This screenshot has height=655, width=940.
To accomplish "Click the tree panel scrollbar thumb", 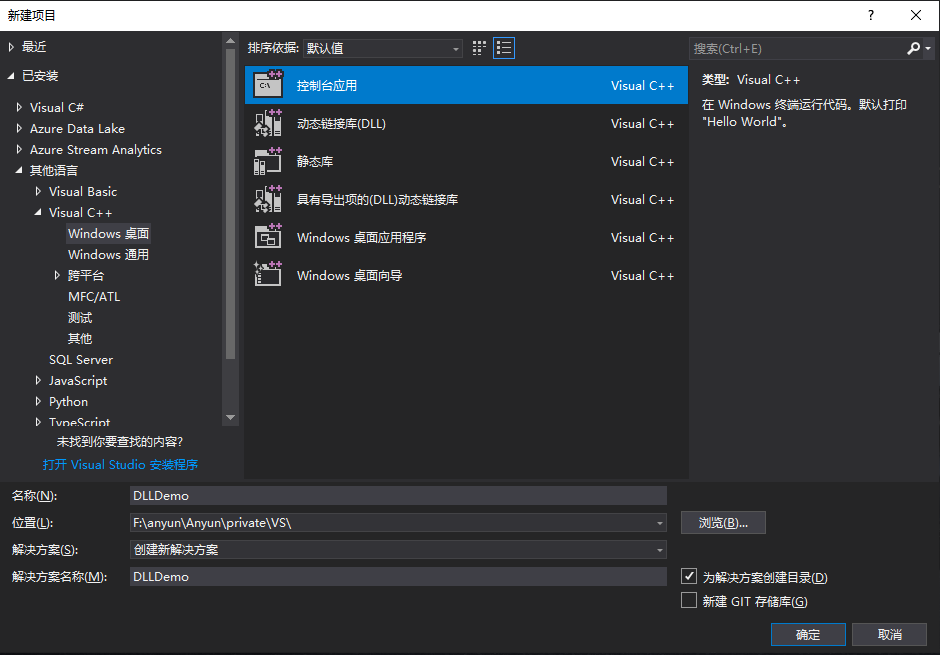I will pos(230,204).
